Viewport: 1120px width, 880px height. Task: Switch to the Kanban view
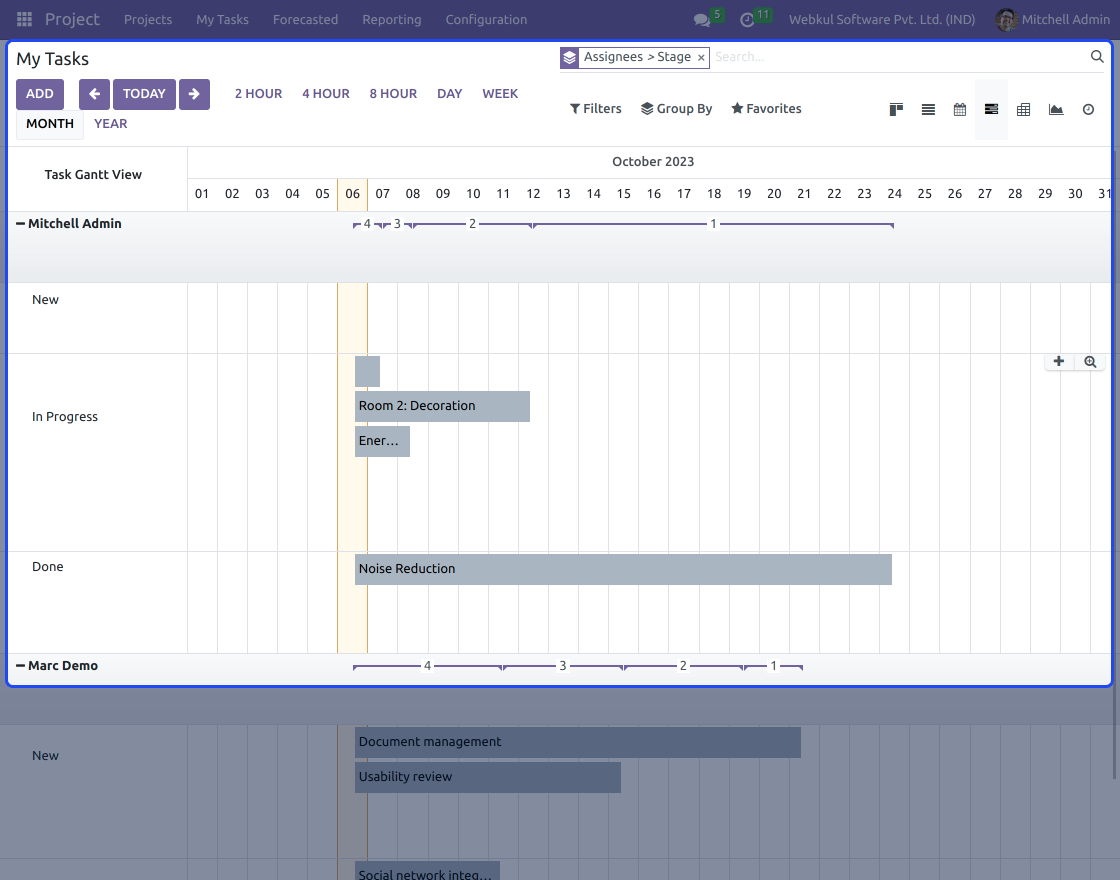[x=896, y=109]
